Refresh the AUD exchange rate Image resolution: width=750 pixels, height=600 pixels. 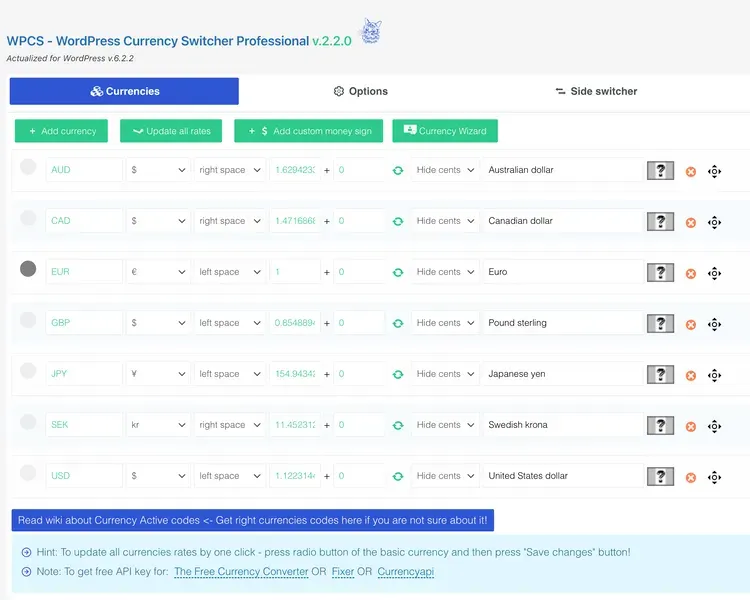398,171
